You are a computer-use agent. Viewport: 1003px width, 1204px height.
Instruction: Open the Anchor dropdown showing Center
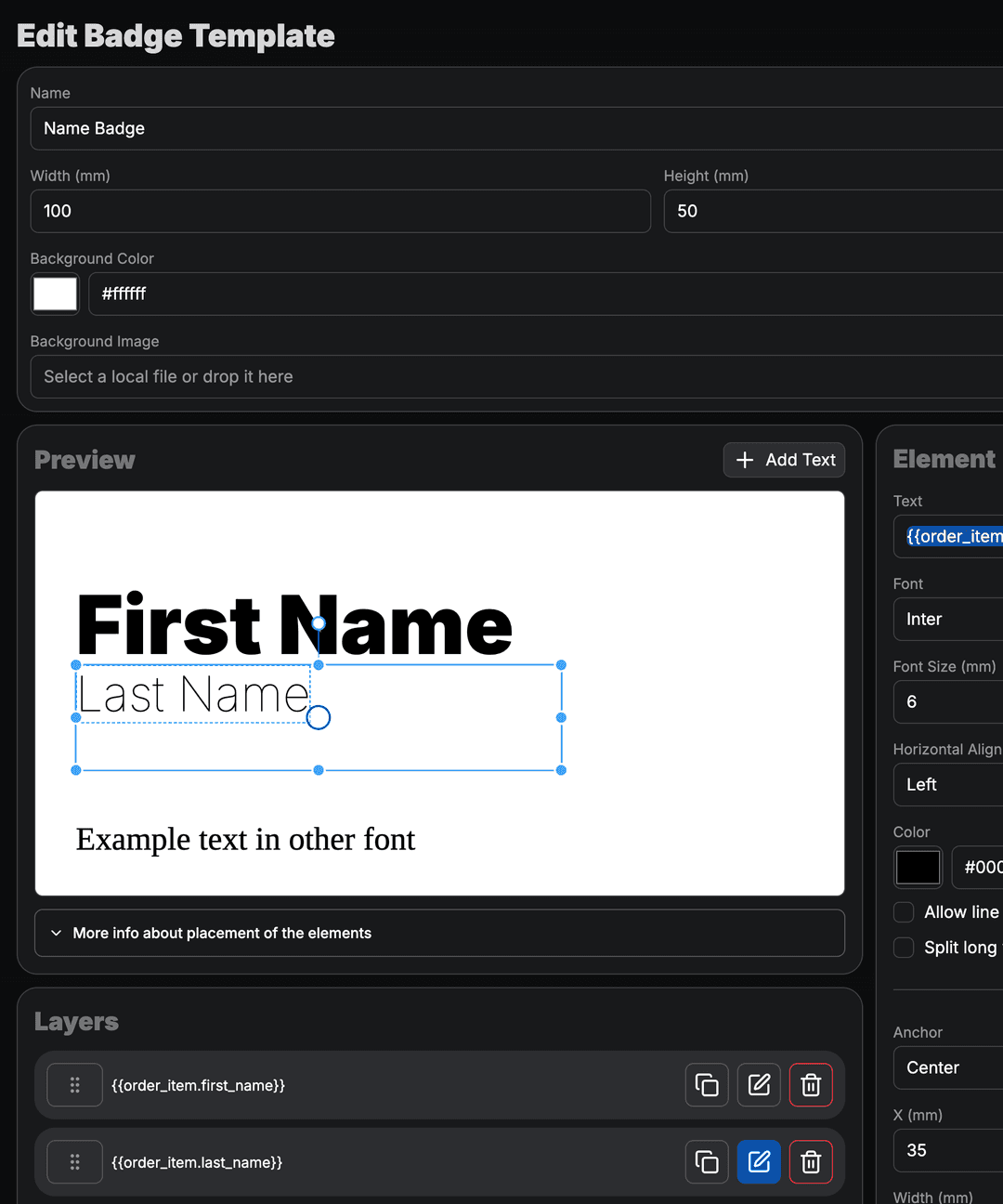(948, 1068)
